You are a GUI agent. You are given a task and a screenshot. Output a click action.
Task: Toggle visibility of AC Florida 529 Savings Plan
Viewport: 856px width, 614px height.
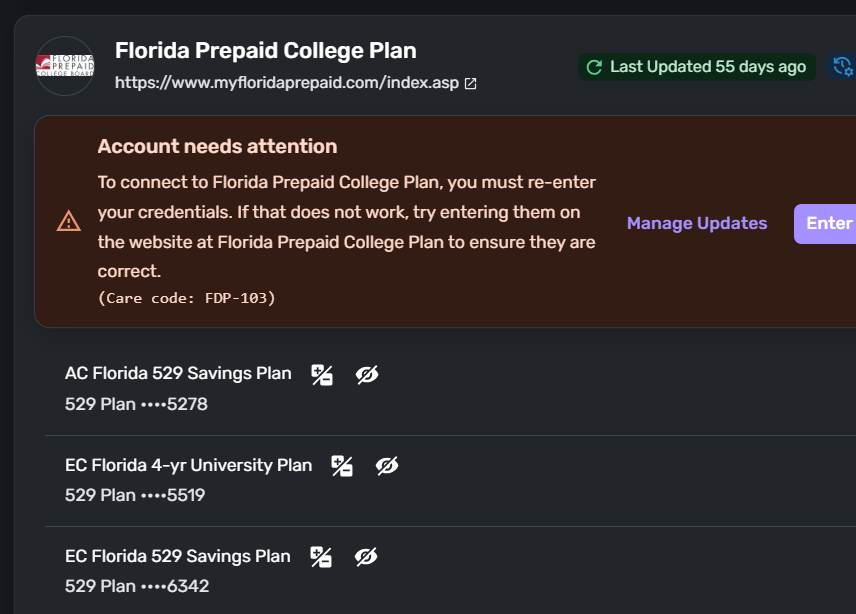tap(367, 375)
